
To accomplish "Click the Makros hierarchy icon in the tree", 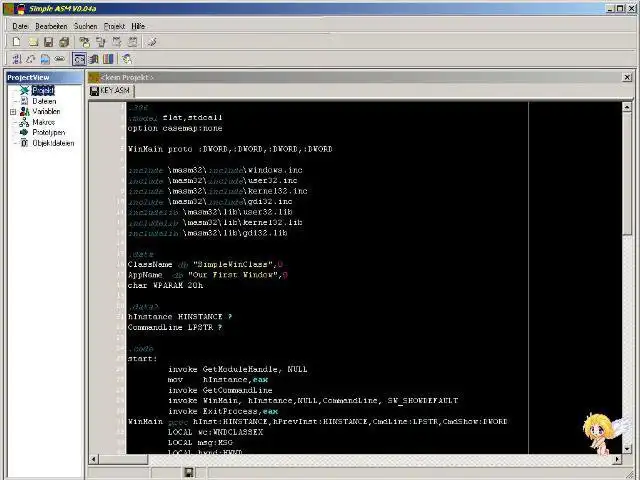I will (24, 122).
